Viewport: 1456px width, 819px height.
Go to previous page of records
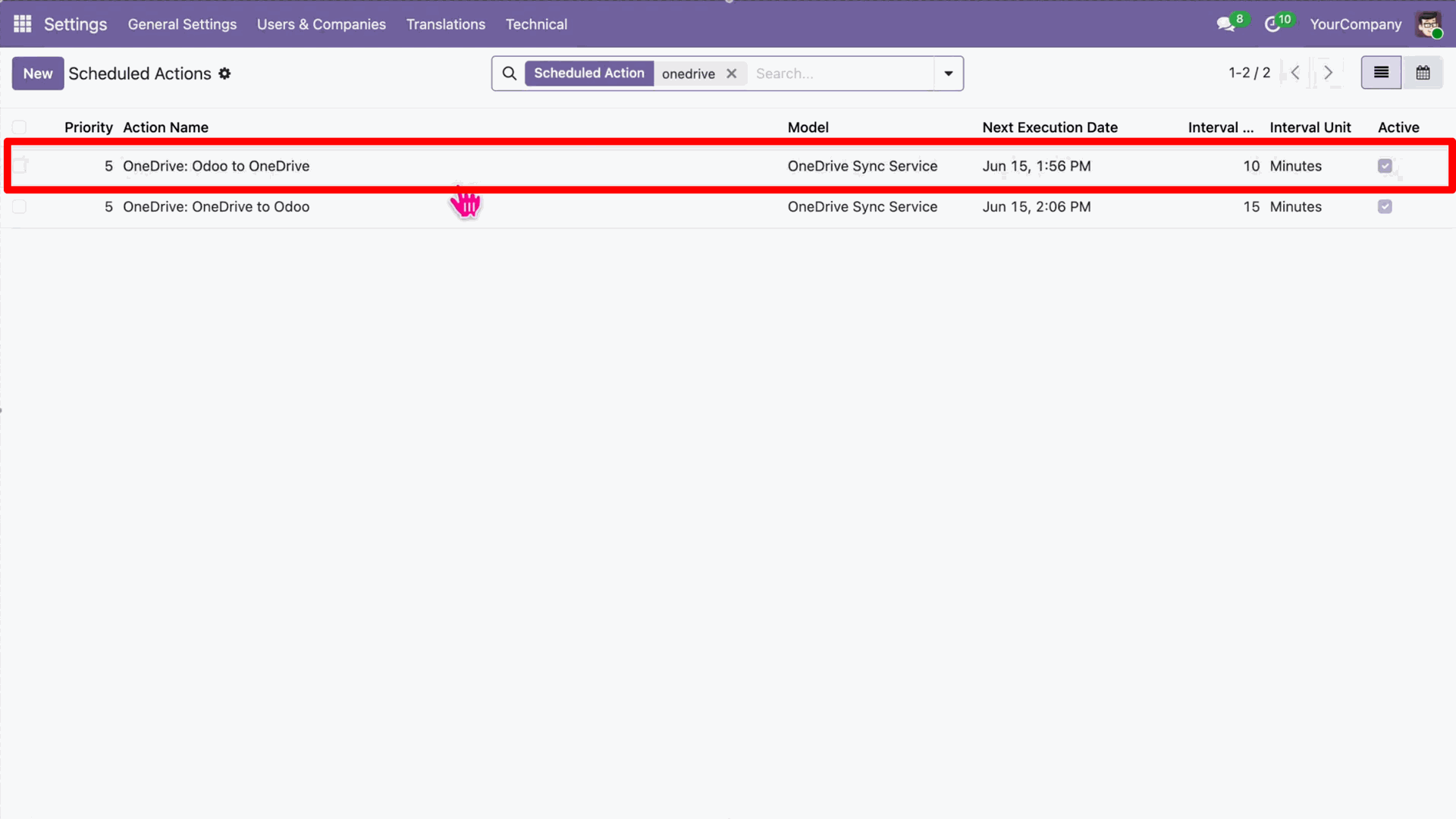pyautogui.click(x=1295, y=73)
